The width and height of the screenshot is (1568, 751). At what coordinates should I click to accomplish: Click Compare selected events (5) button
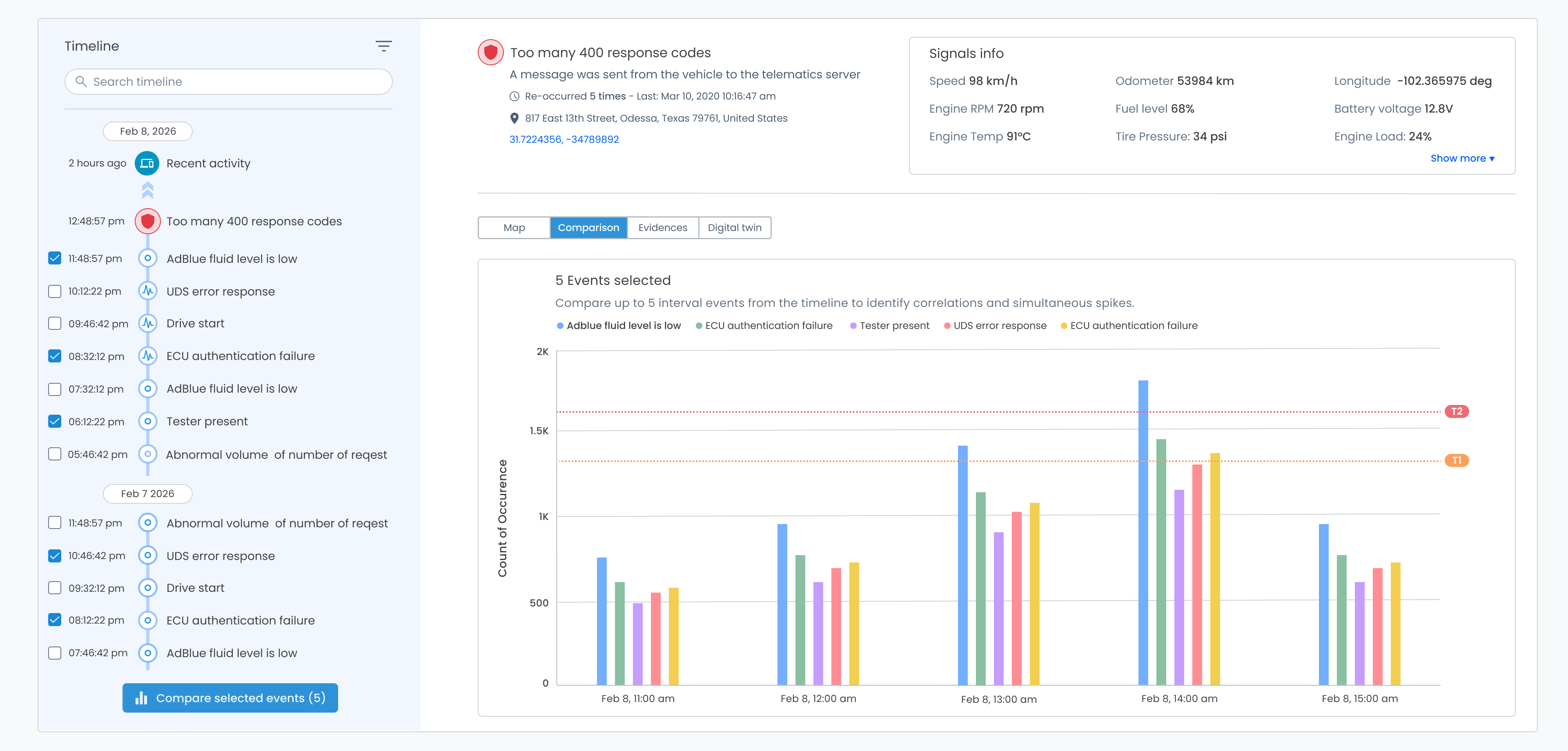pos(230,698)
